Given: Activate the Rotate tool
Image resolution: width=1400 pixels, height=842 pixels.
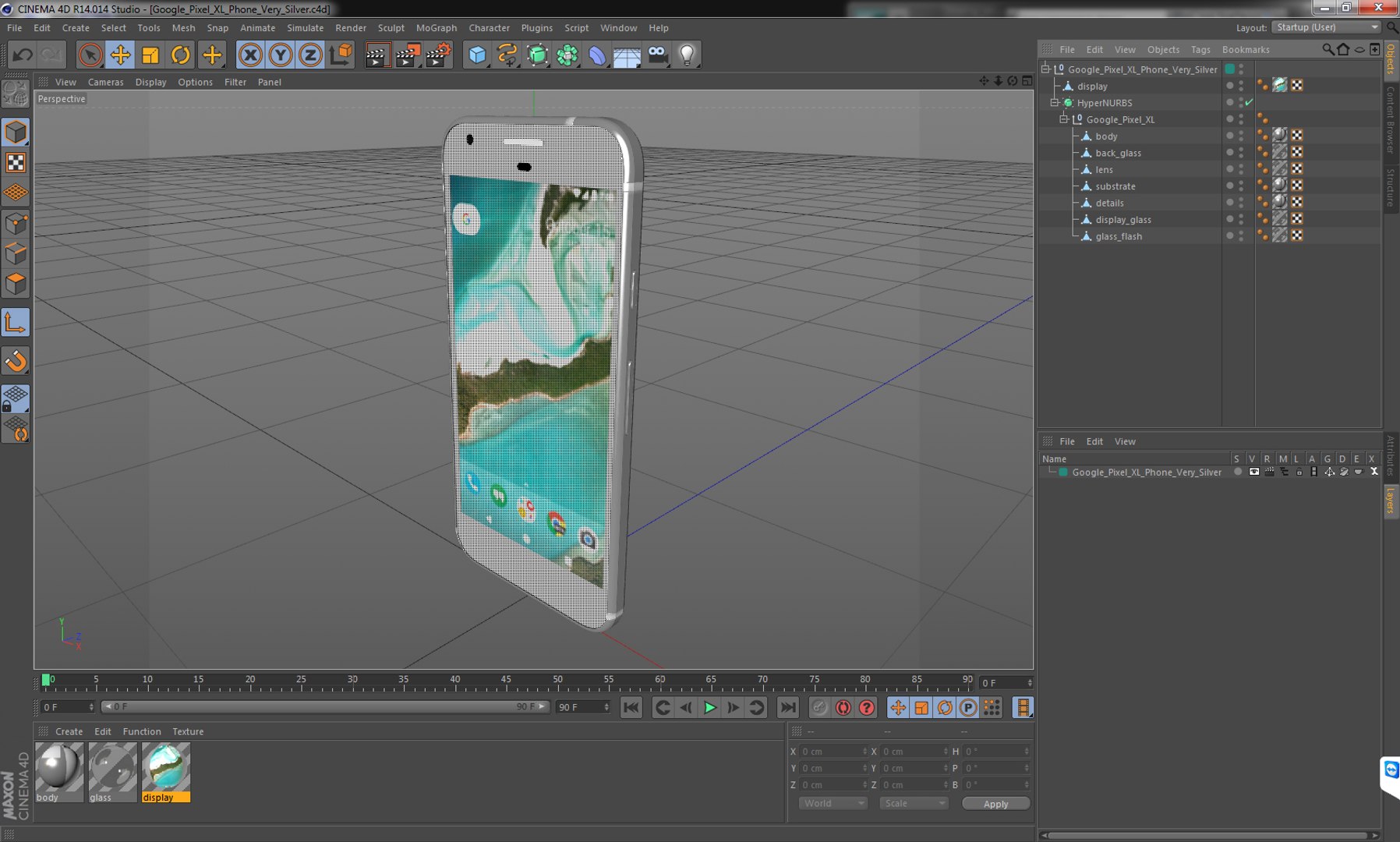Looking at the screenshot, I should click(181, 55).
